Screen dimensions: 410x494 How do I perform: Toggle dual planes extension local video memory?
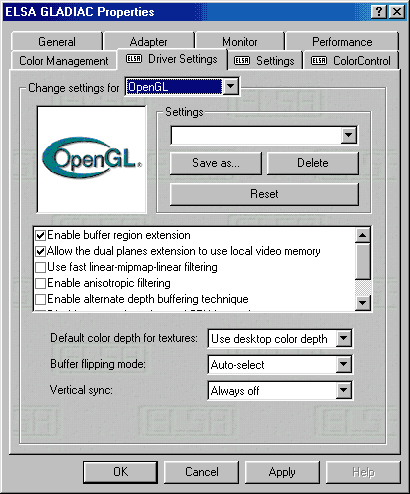pos(41,252)
